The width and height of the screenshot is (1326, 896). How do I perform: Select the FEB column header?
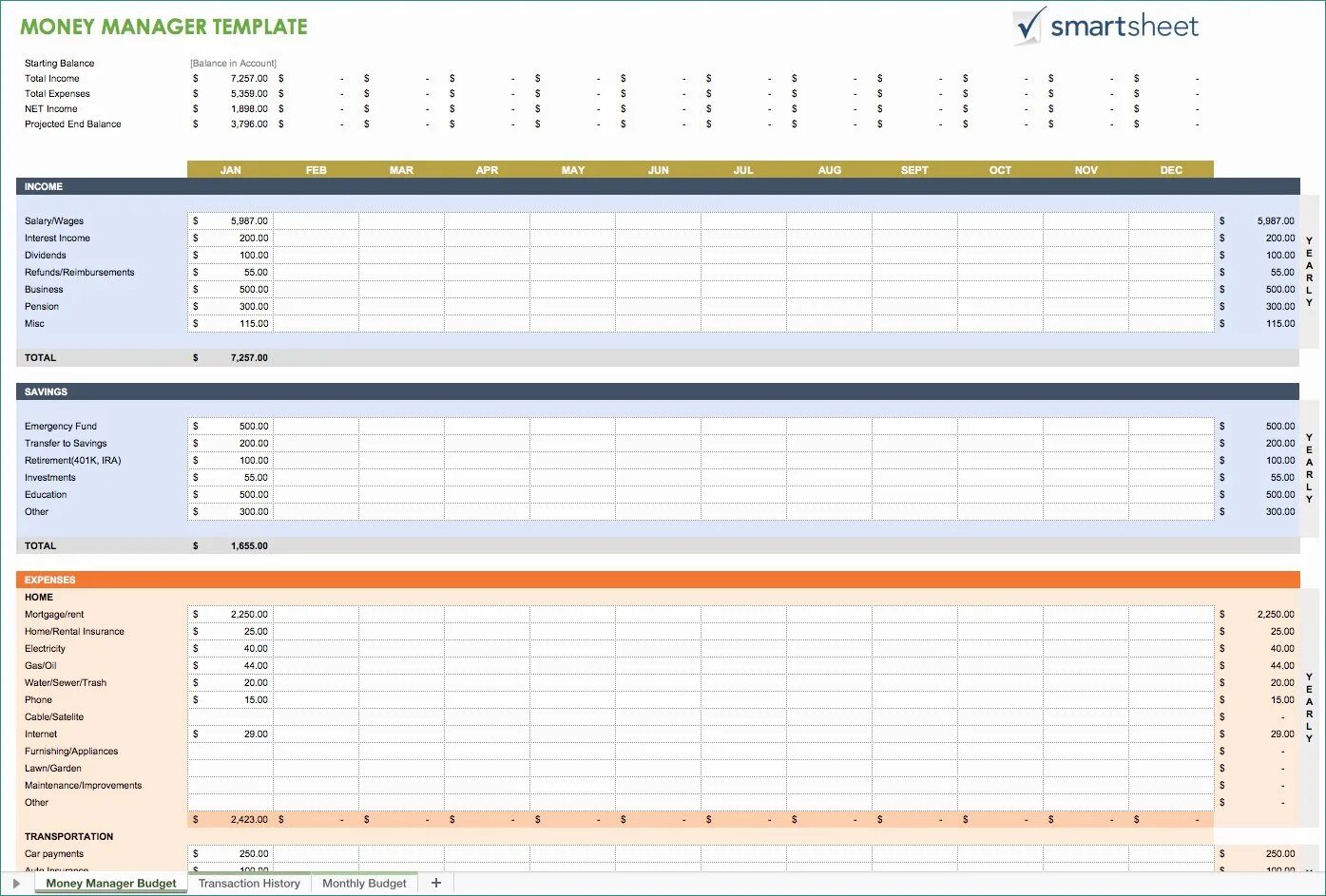coord(317,170)
